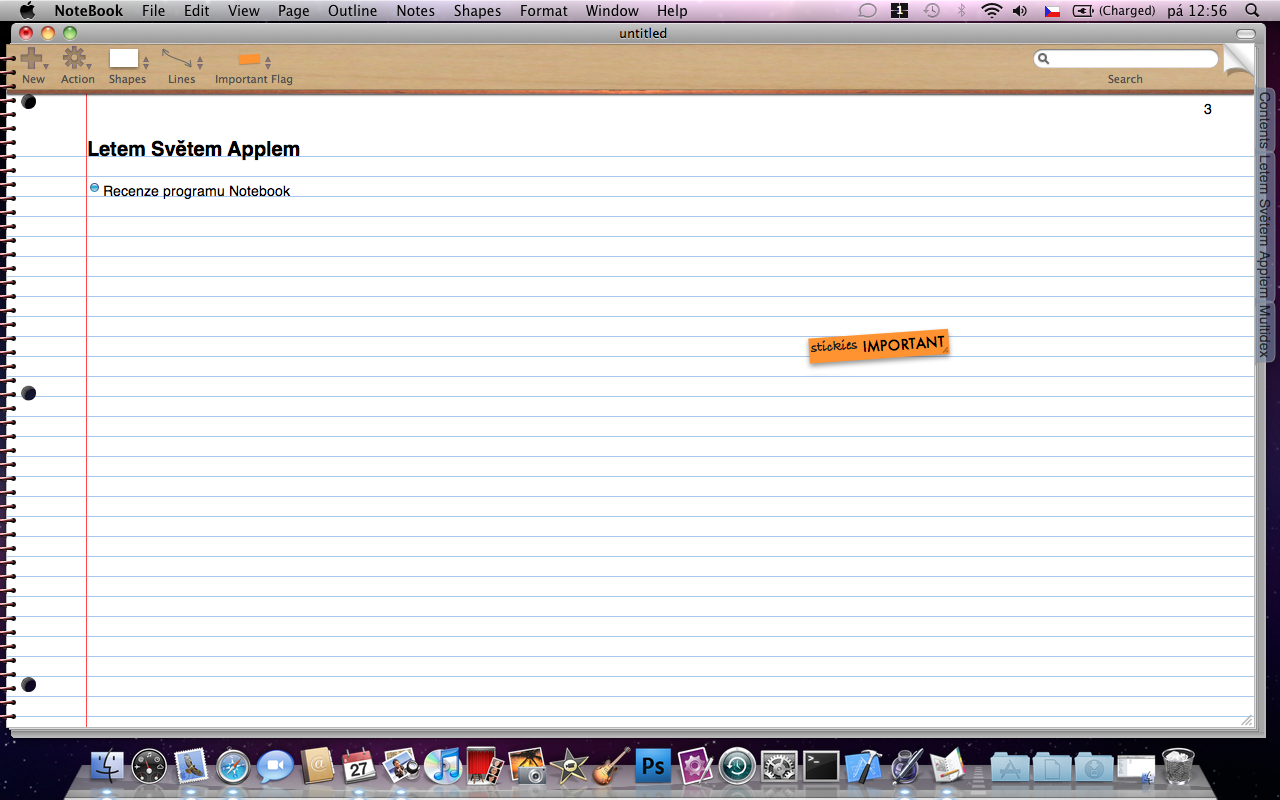Open Terminal from the Dock
This screenshot has height=800, width=1280.
pyautogui.click(x=821, y=767)
